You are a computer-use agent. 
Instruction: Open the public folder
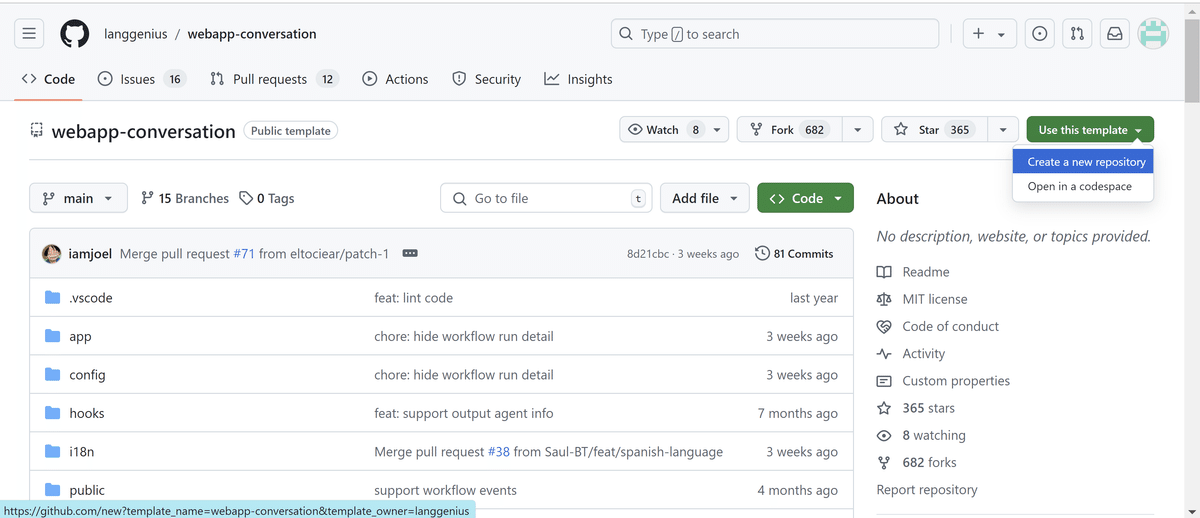(87, 490)
